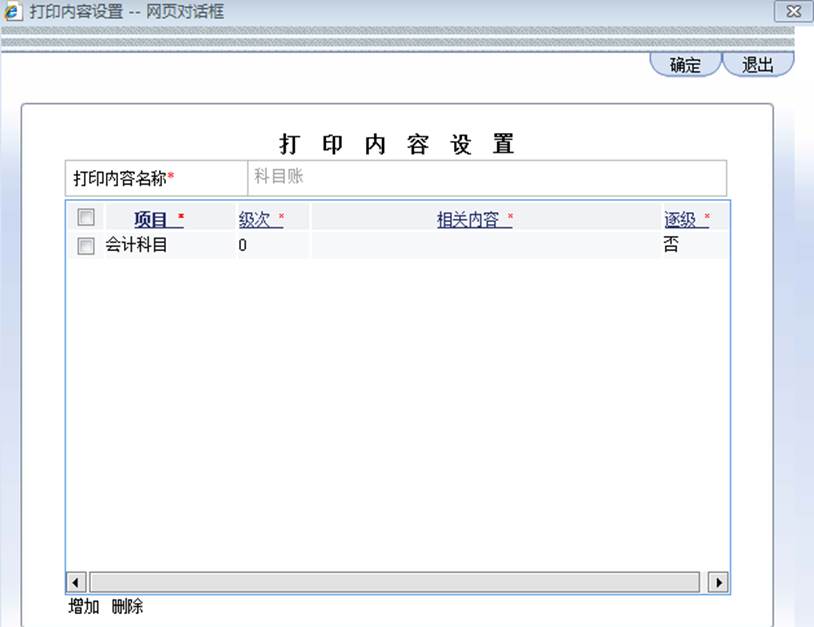
Task: Toggle the select-all checkbox in table header
Action: (x=86, y=217)
